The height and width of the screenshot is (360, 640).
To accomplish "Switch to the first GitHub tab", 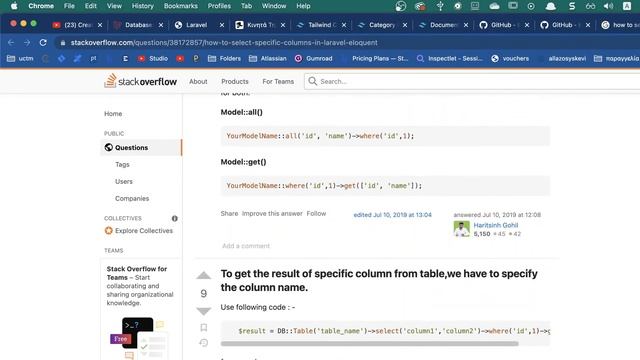I will 500,25.
